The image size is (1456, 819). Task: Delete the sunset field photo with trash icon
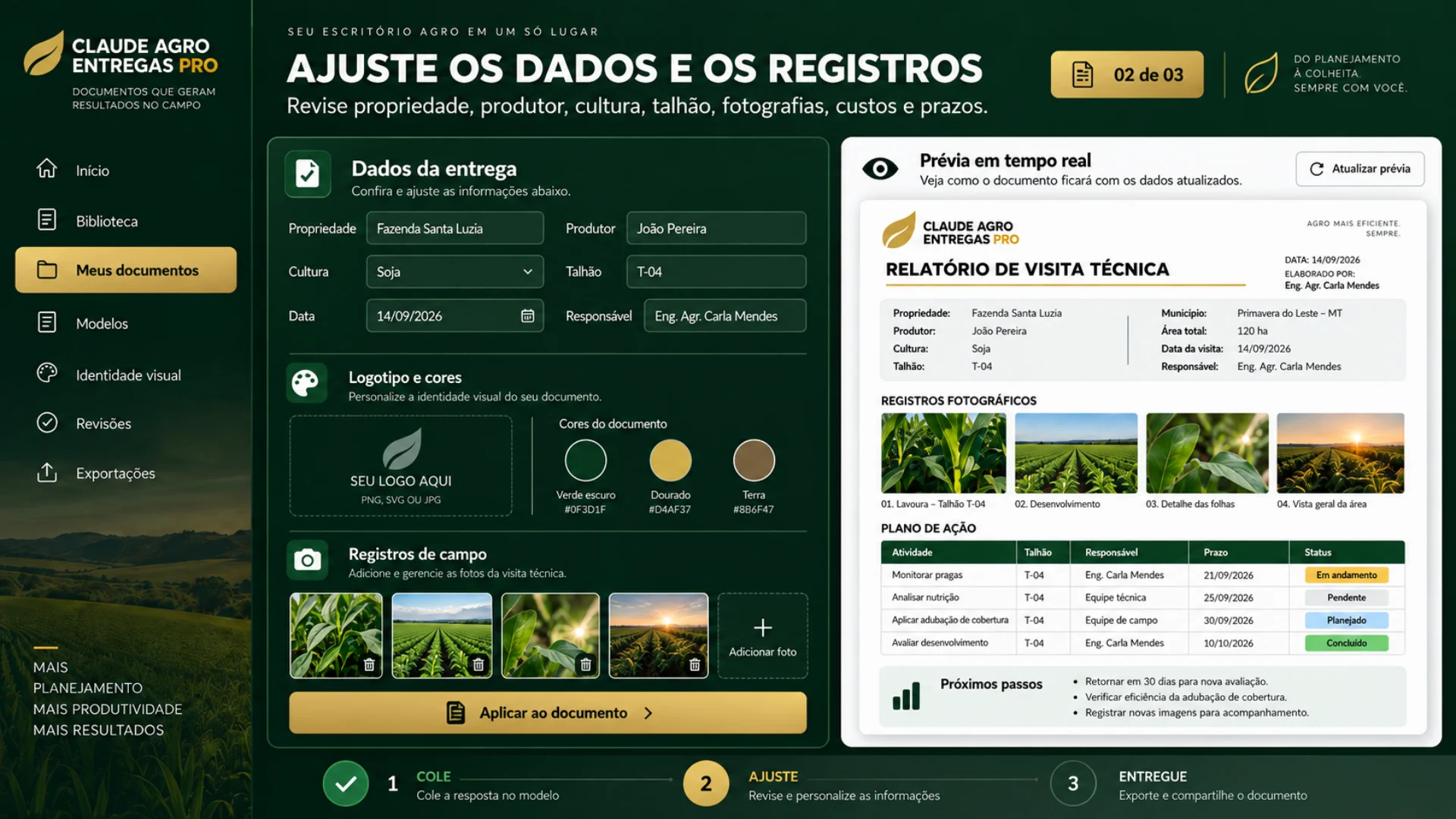[x=694, y=664]
